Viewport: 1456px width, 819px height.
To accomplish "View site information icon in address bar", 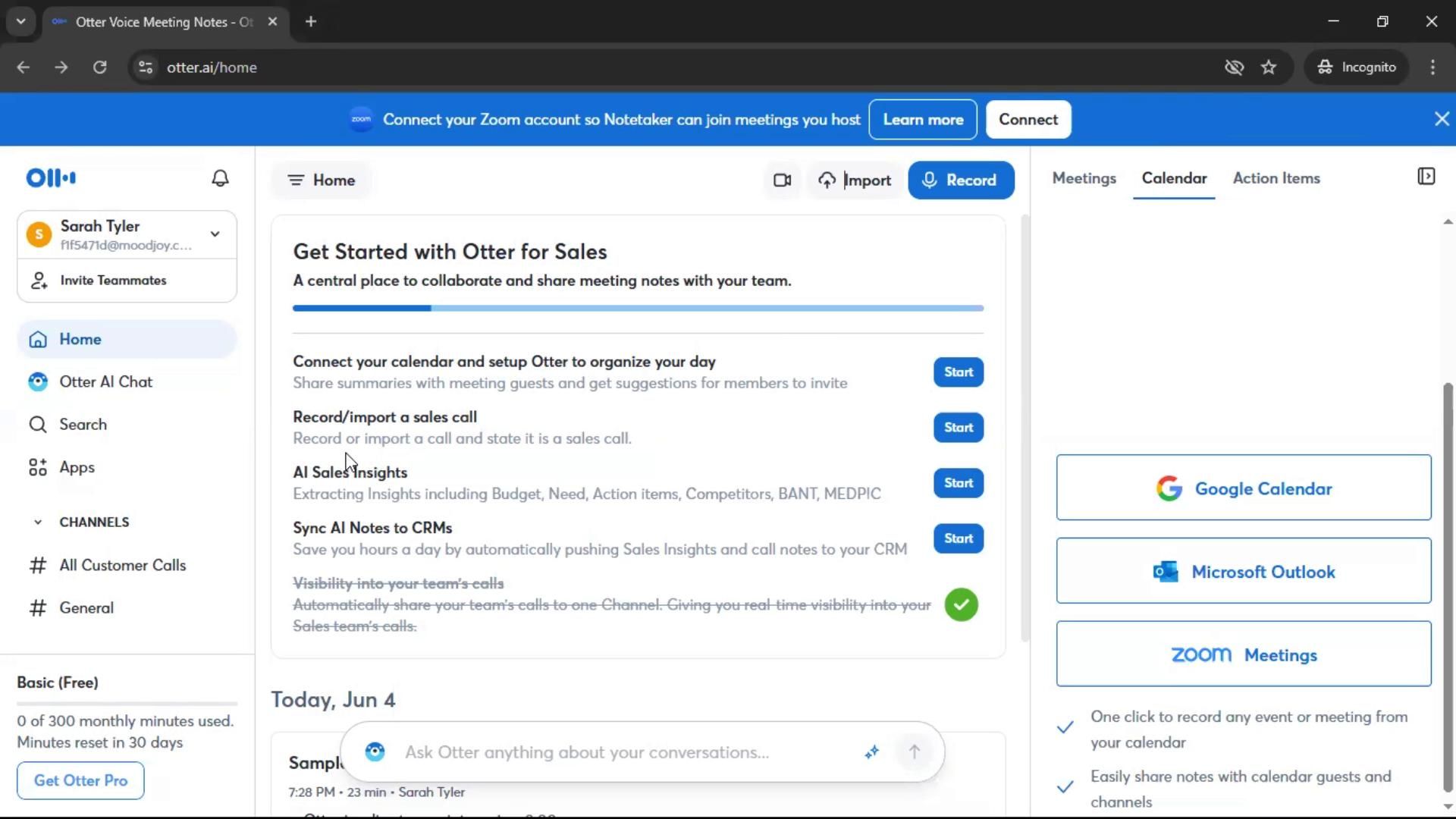I will point(146,67).
